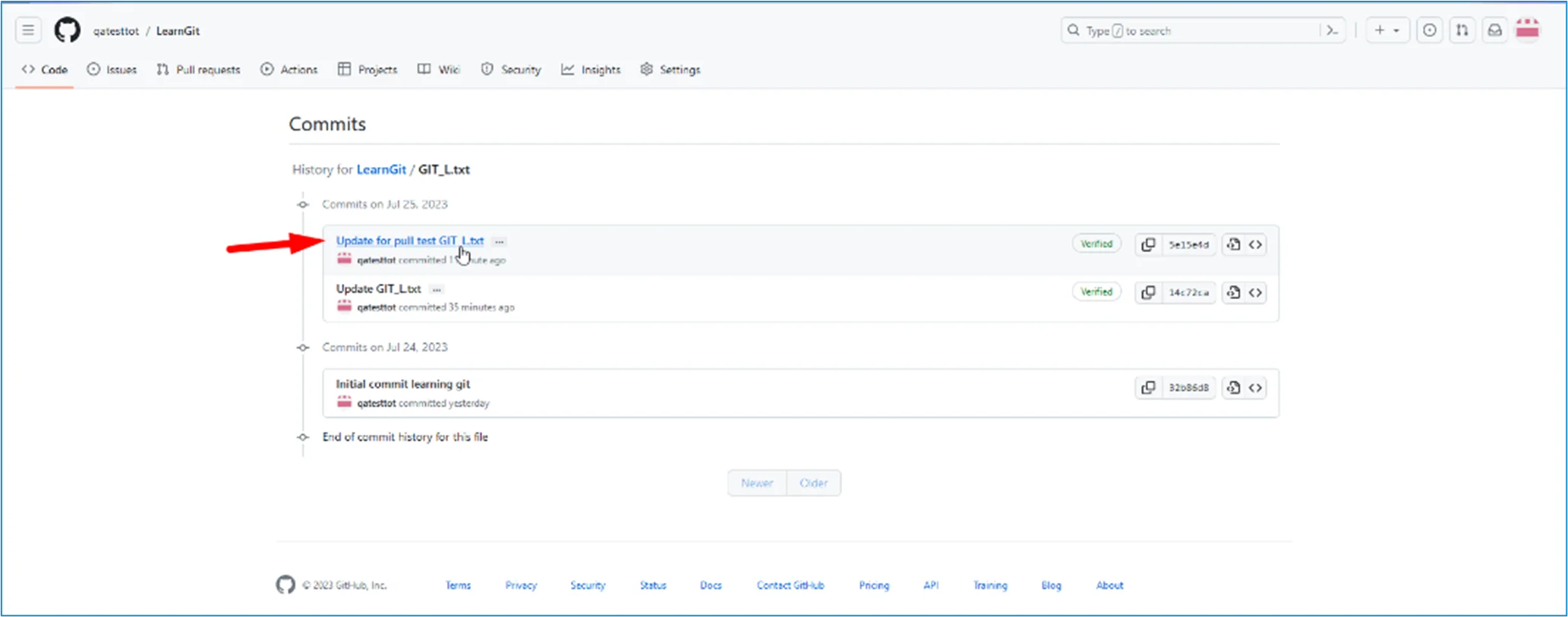Click the GitHub Octocat logo in header

click(x=67, y=30)
